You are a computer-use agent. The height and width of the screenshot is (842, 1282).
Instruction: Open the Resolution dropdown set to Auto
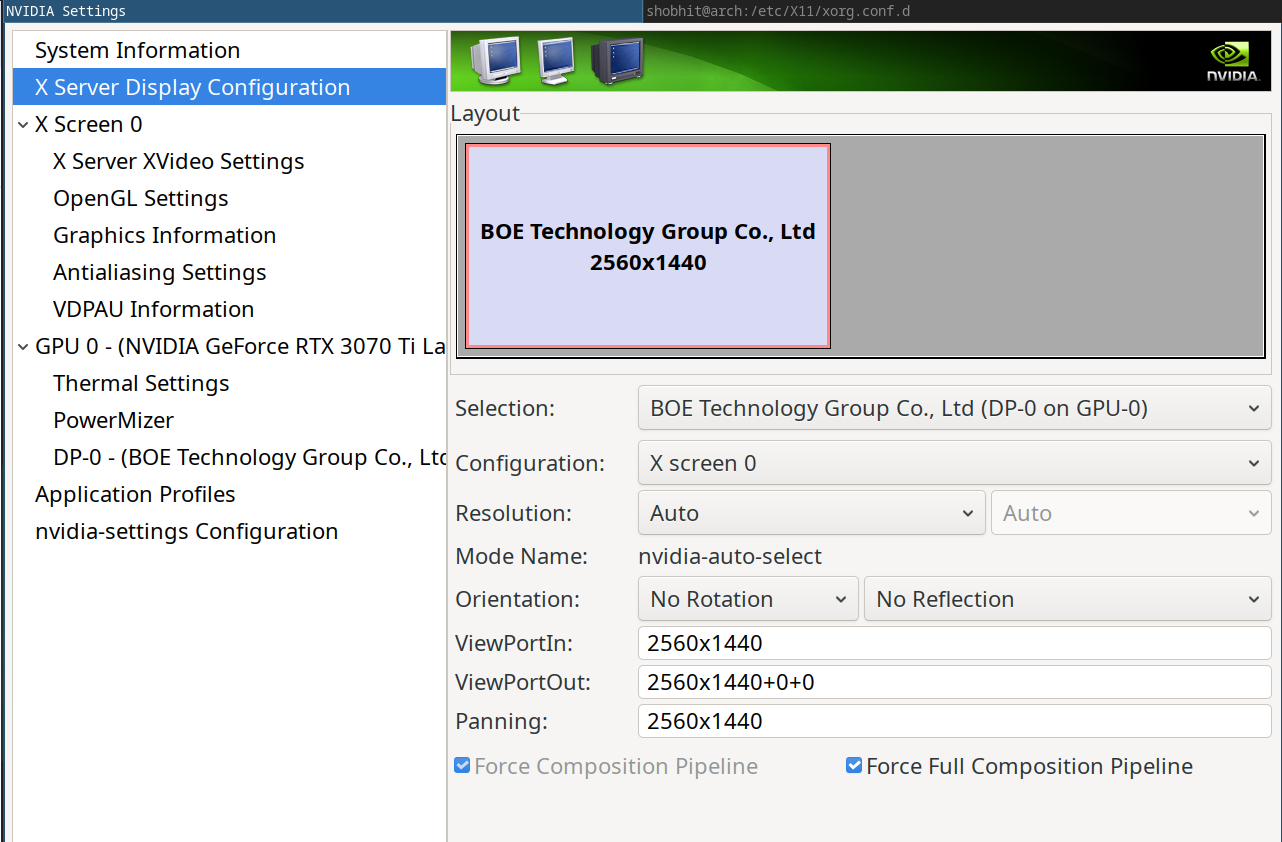pyautogui.click(x=812, y=513)
